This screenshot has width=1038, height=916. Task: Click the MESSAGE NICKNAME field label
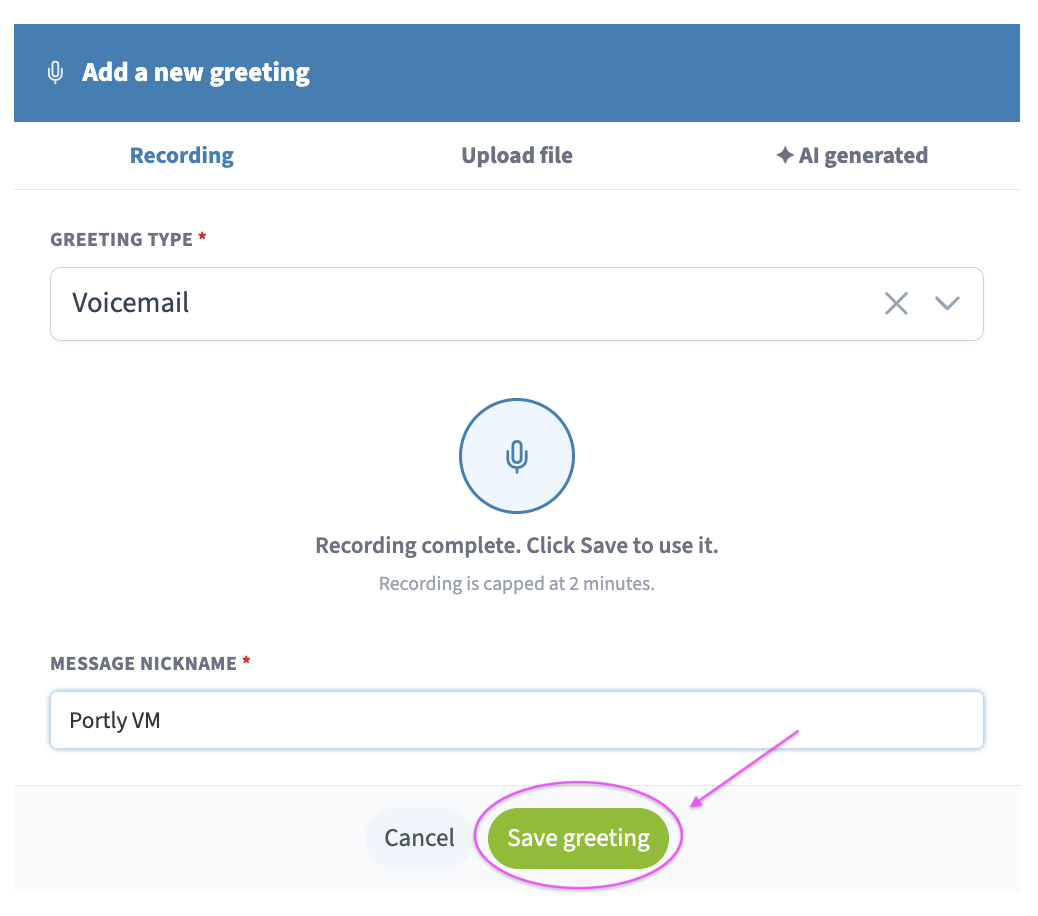pos(144,663)
